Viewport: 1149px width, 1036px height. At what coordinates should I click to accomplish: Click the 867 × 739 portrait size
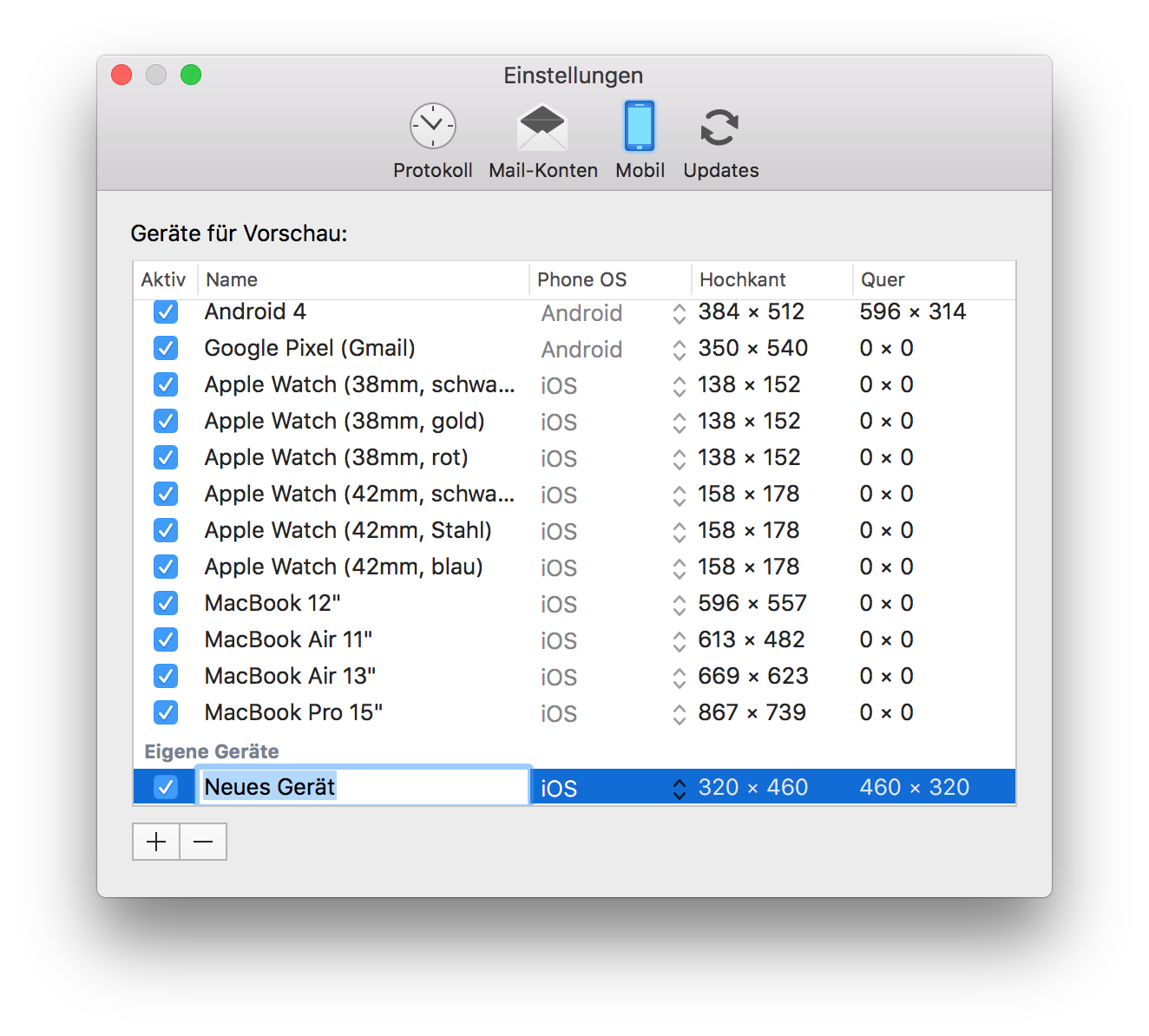[752, 712]
